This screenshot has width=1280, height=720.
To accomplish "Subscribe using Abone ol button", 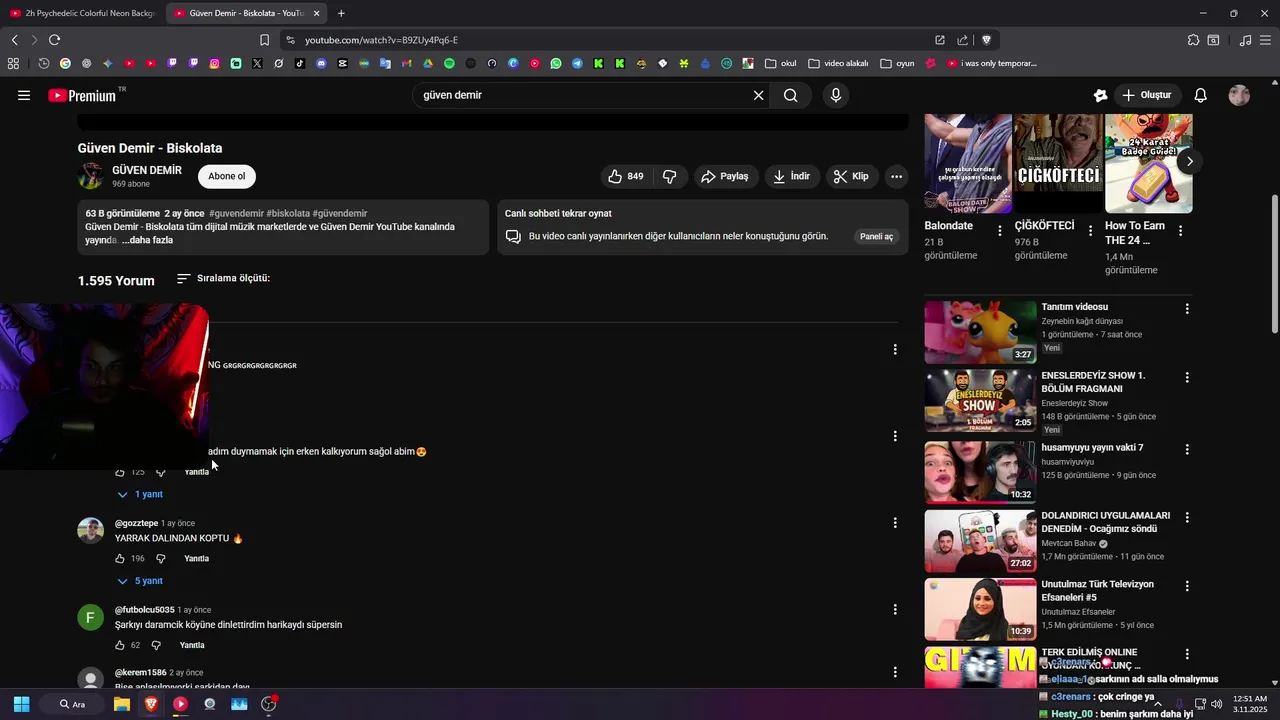I will click(x=227, y=176).
